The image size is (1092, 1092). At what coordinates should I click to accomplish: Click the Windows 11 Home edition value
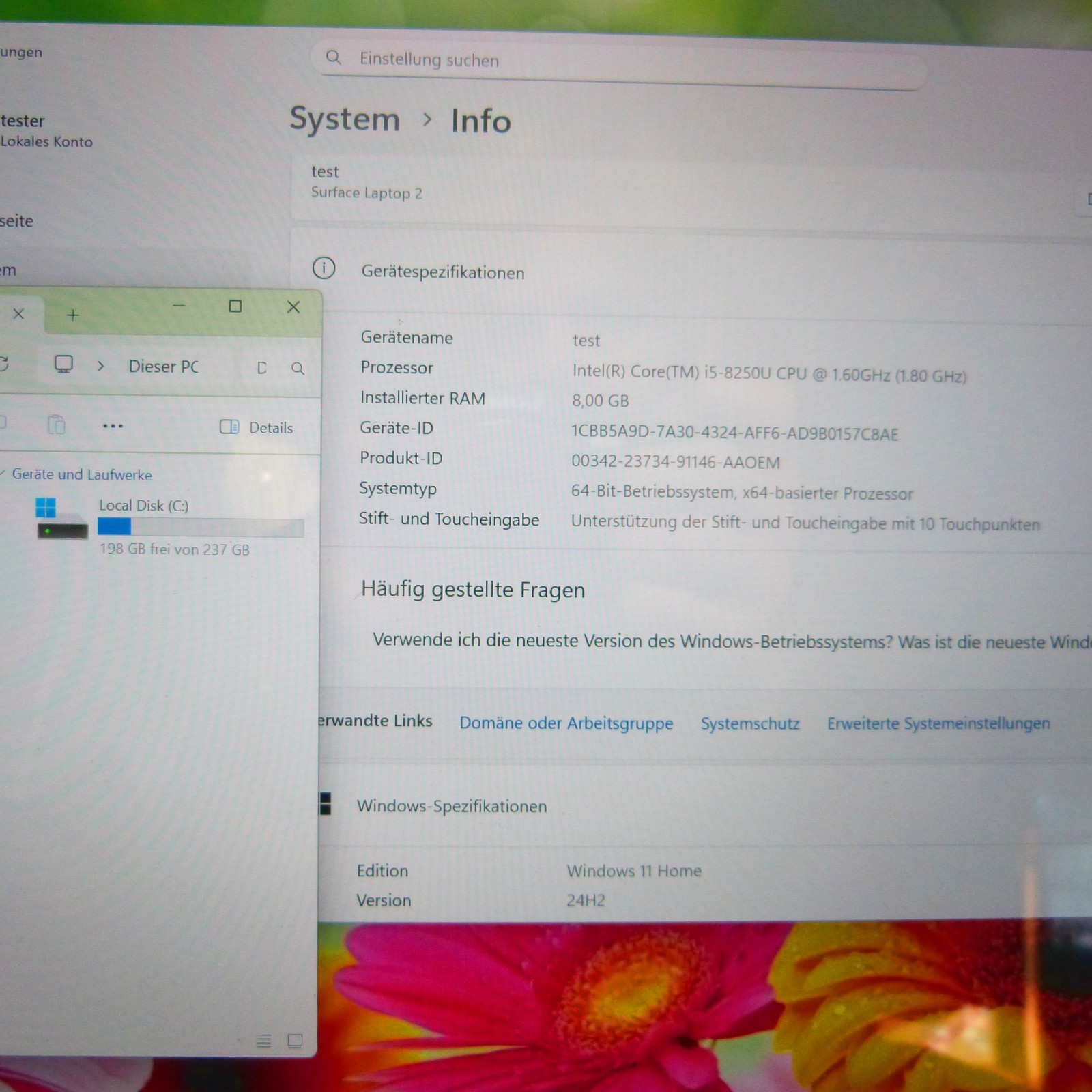[x=634, y=871]
